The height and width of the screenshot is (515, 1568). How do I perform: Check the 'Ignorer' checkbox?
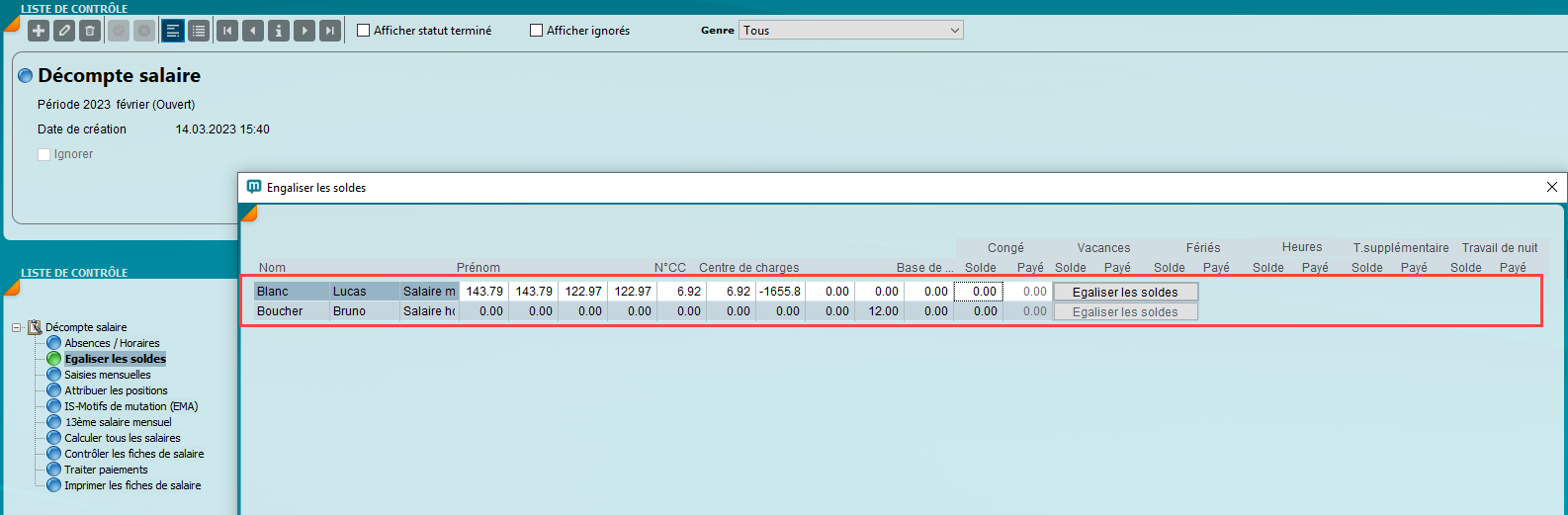point(44,154)
